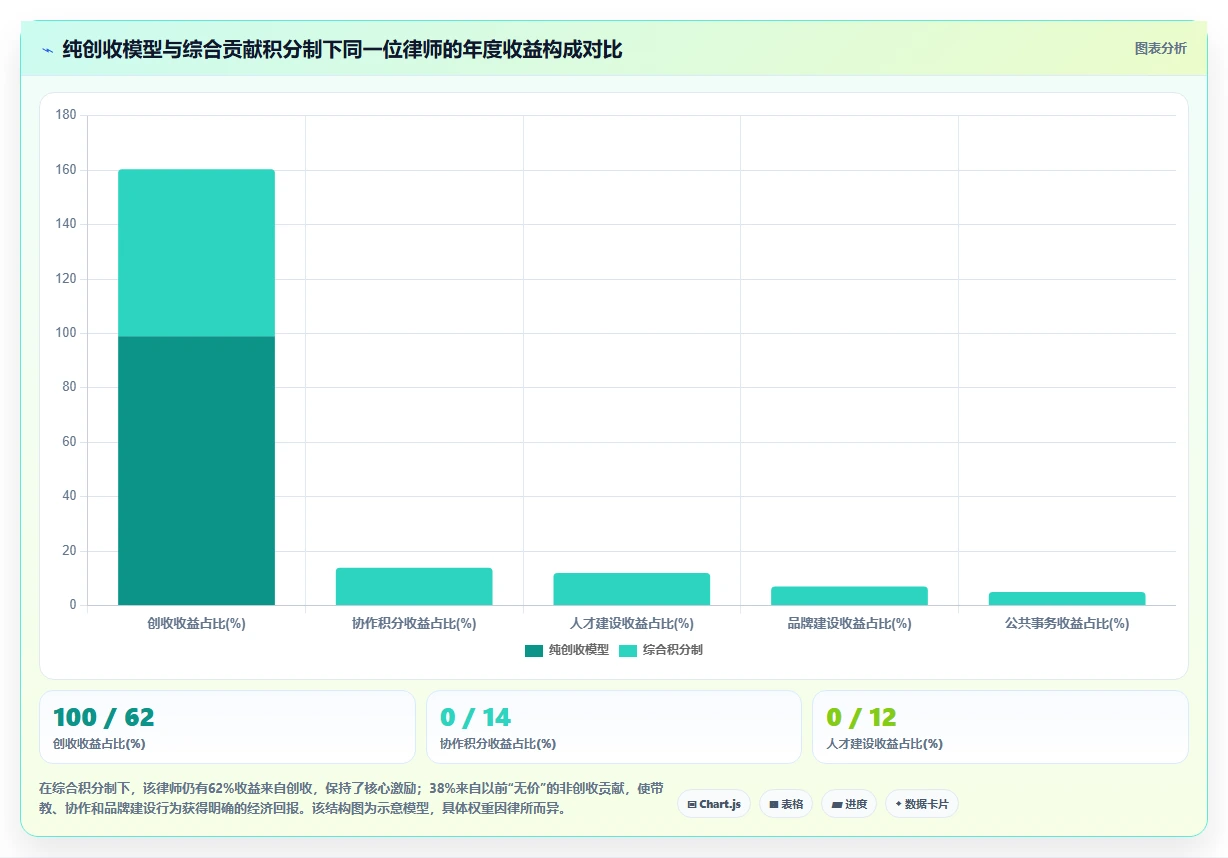Click the 创收收益占比(%) axis label
Viewport: 1228px width, 858px height.
[x=196, y=623]
